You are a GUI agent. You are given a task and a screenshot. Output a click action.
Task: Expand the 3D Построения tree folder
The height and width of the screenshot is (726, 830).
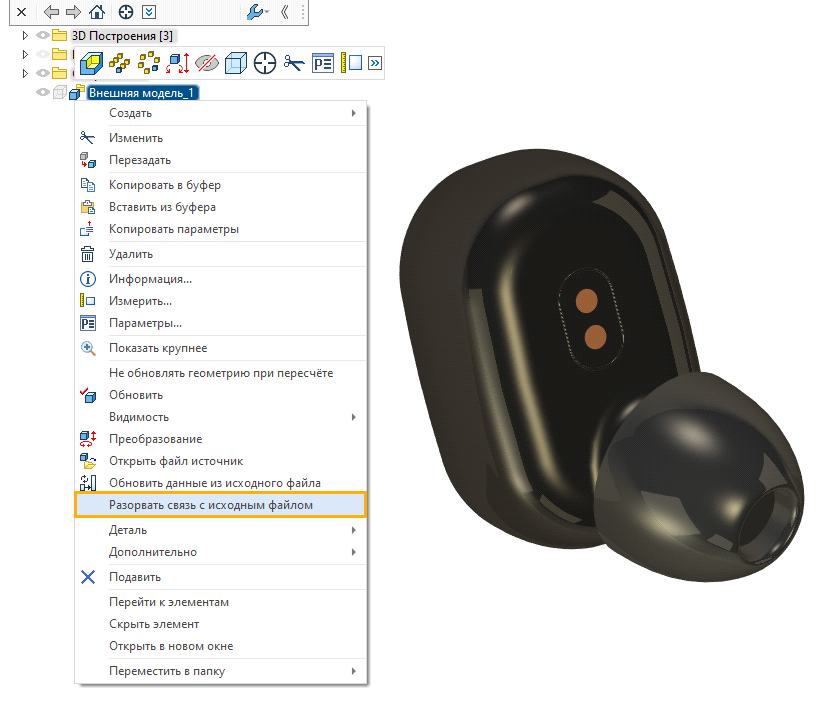tap(25, 35)
